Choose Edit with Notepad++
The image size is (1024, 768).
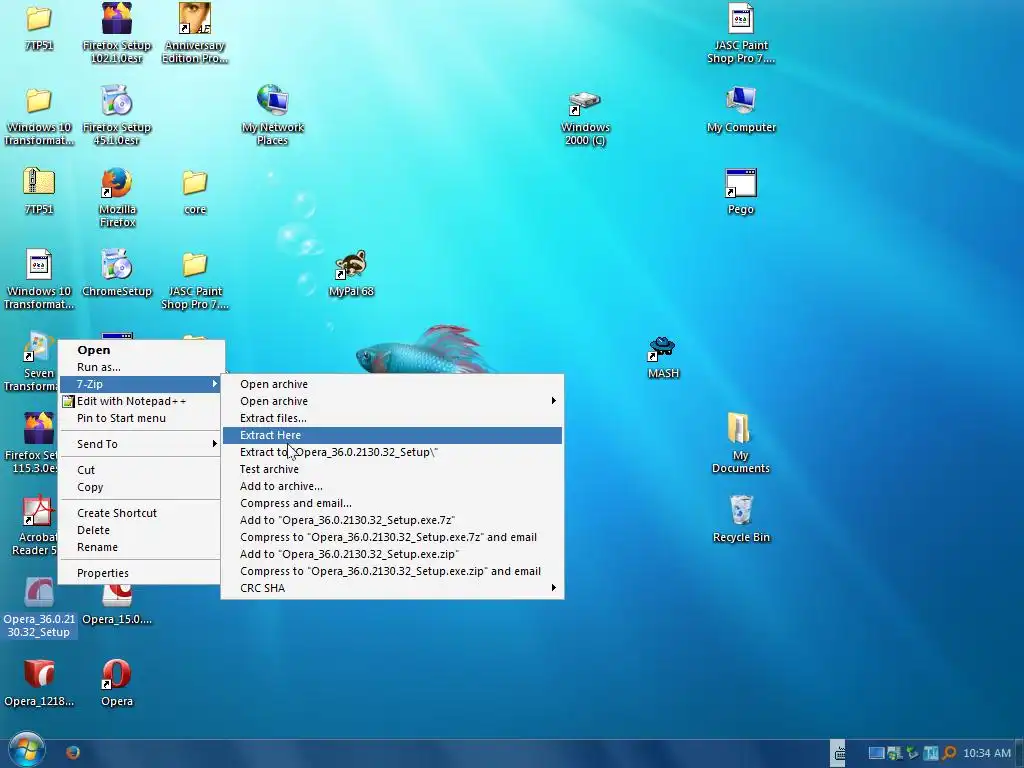click(140, 401)
